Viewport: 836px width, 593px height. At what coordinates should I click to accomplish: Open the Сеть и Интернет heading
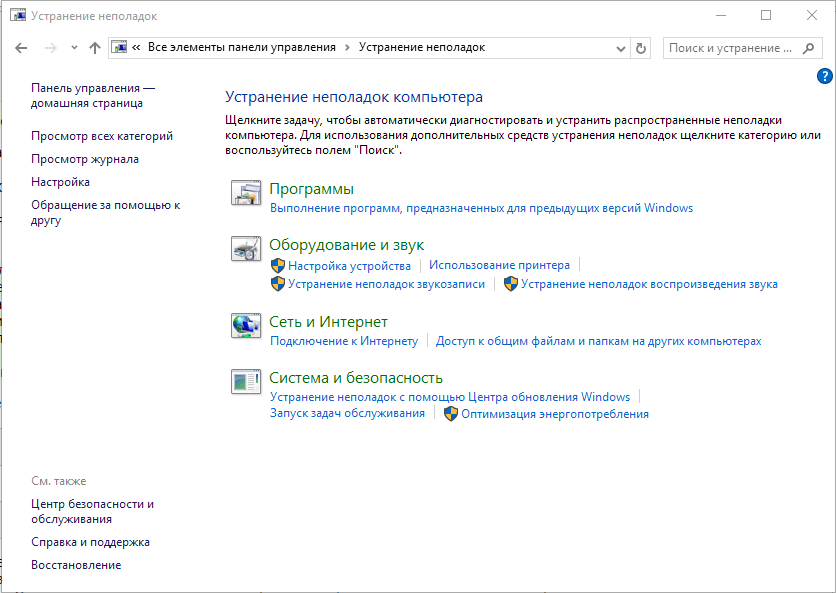click(x=328, y=322)
